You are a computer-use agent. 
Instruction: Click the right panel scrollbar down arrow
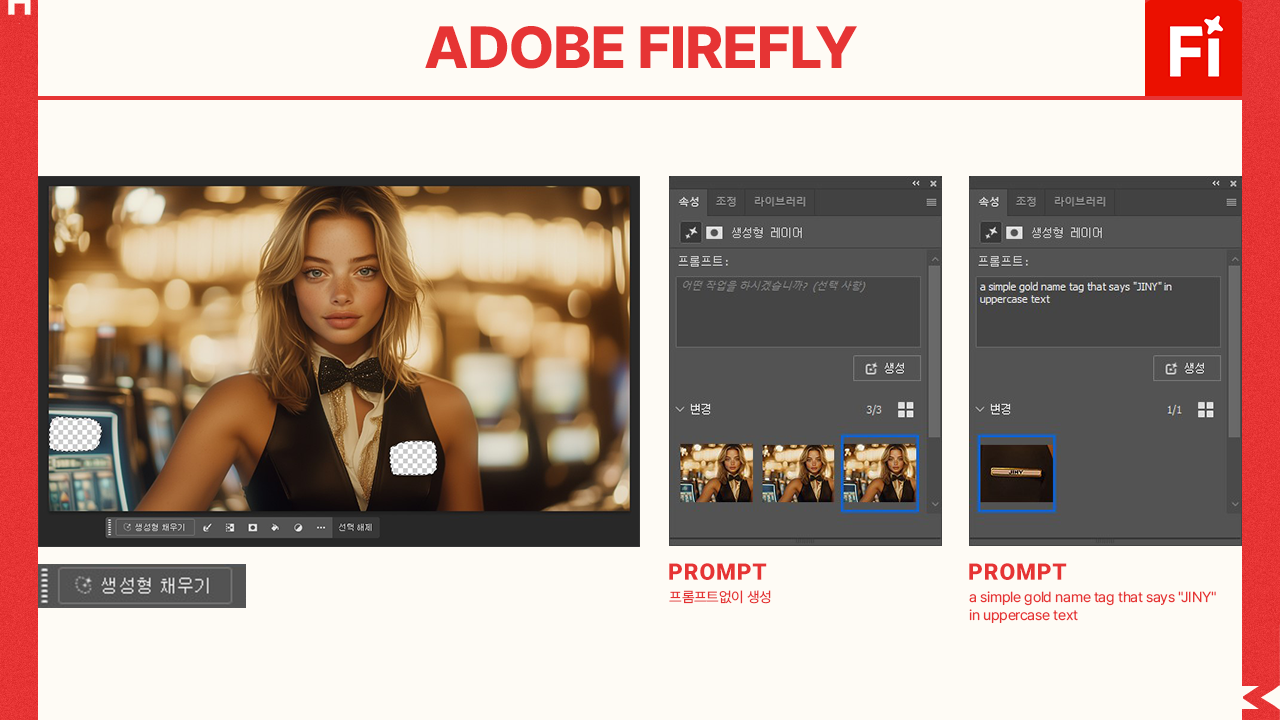pyautogui.click(x=1235, y=505)
